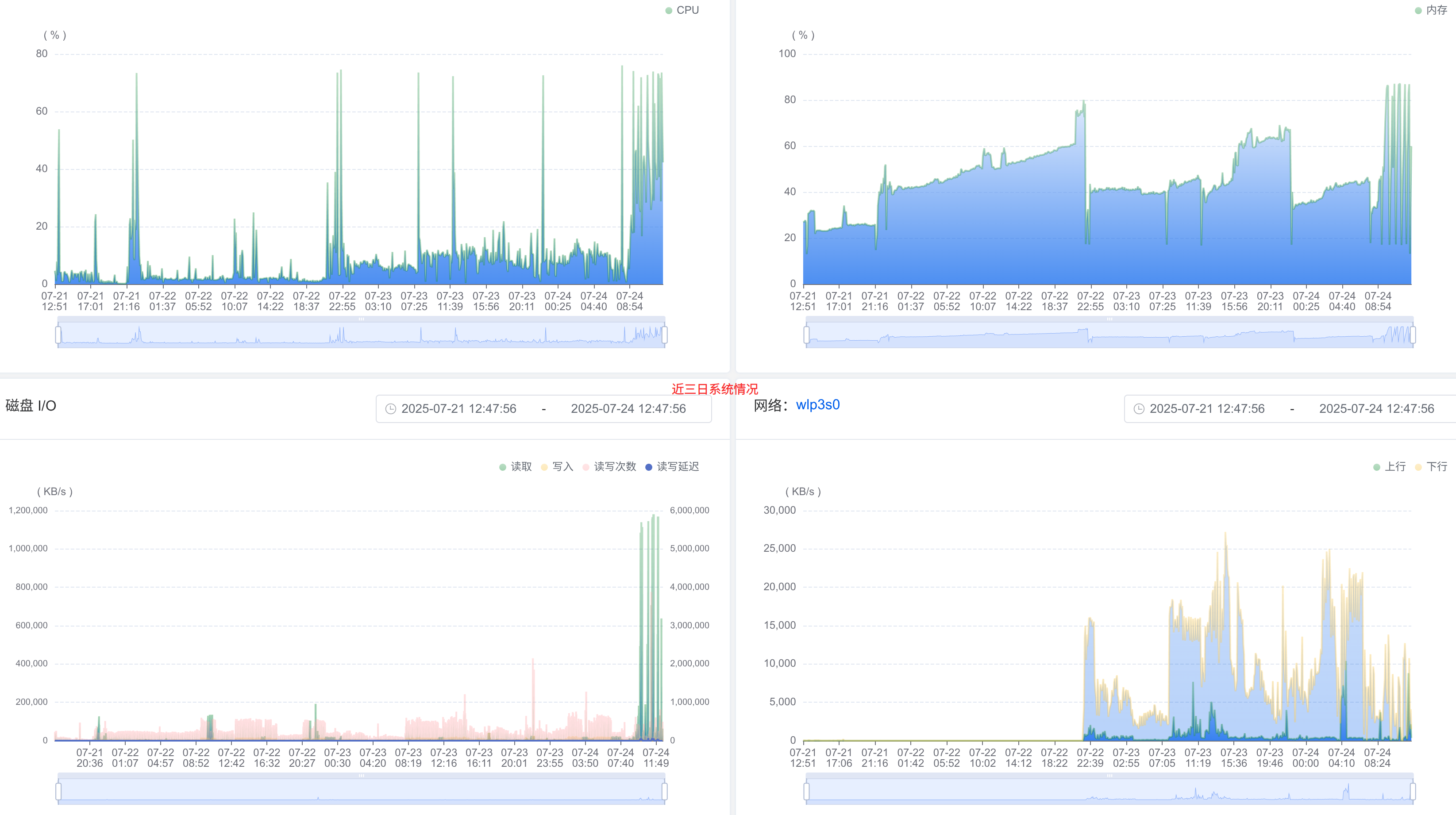The width and height of the screenshot is (1456, 815).
Task: Hide the 读取 disk series
Action: pyautogui.click(x=516, y=466)
